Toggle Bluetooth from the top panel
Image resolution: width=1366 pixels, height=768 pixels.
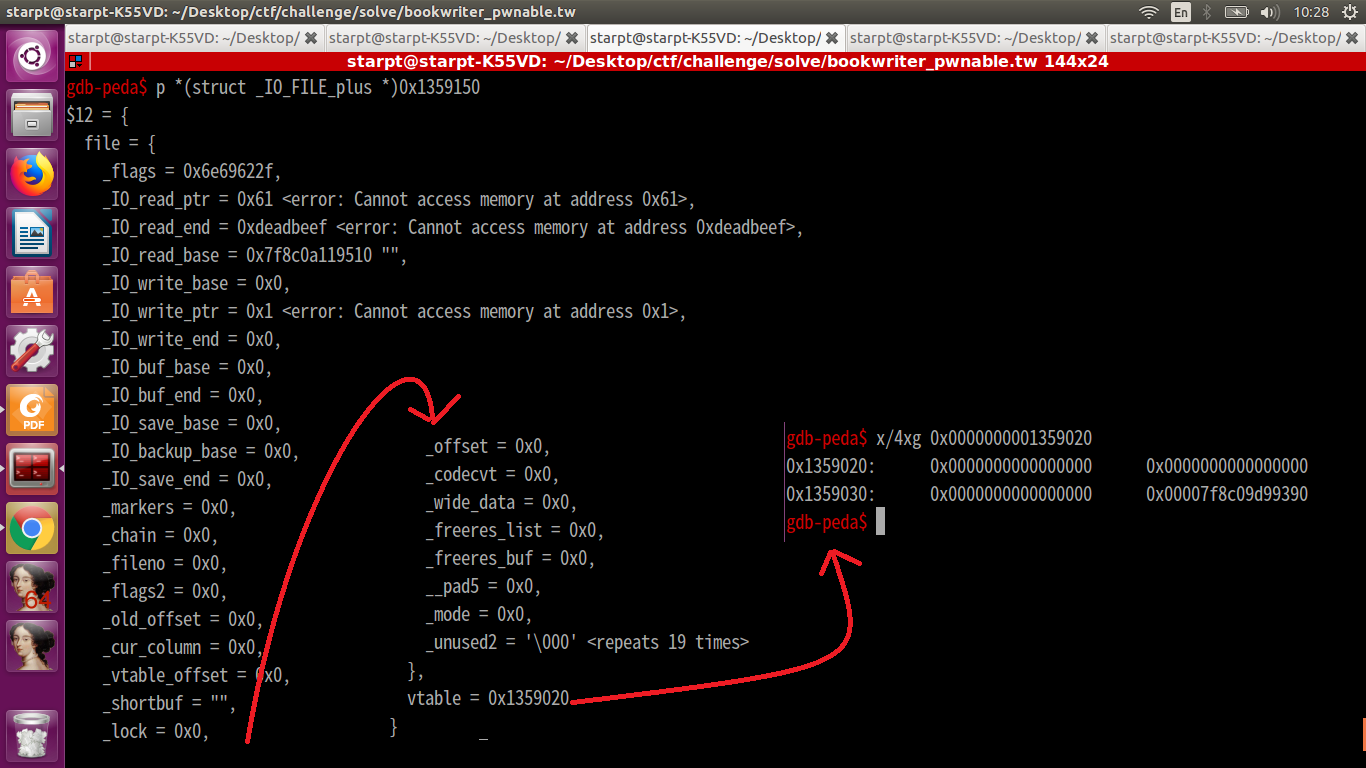pyautogui.click(x=1206, y=13)
